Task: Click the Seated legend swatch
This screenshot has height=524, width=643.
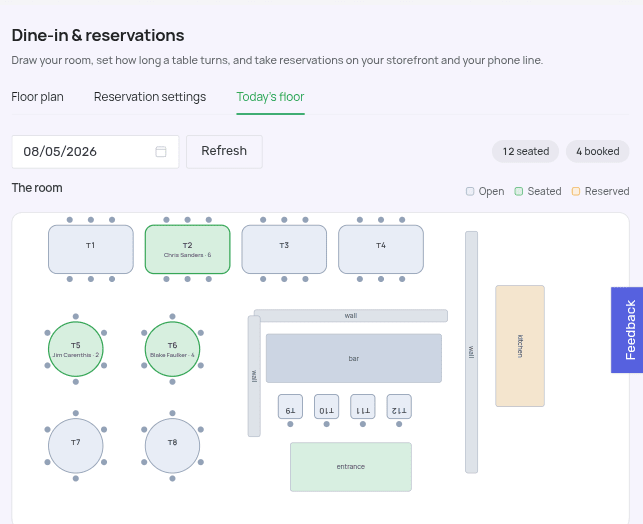Action: tap(519, 191)
